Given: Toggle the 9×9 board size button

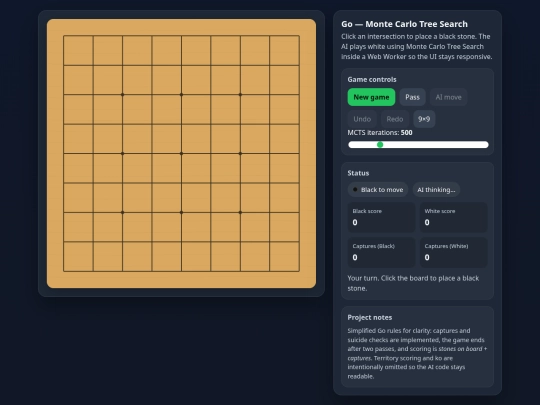Looking at the screenshot, I should (x=424, y=119).
